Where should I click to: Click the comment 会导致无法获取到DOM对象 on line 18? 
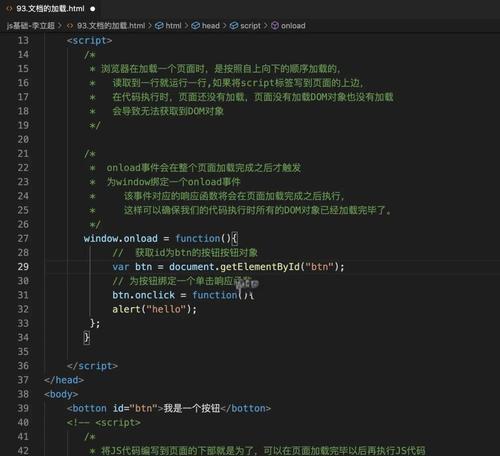pos(168,111)
